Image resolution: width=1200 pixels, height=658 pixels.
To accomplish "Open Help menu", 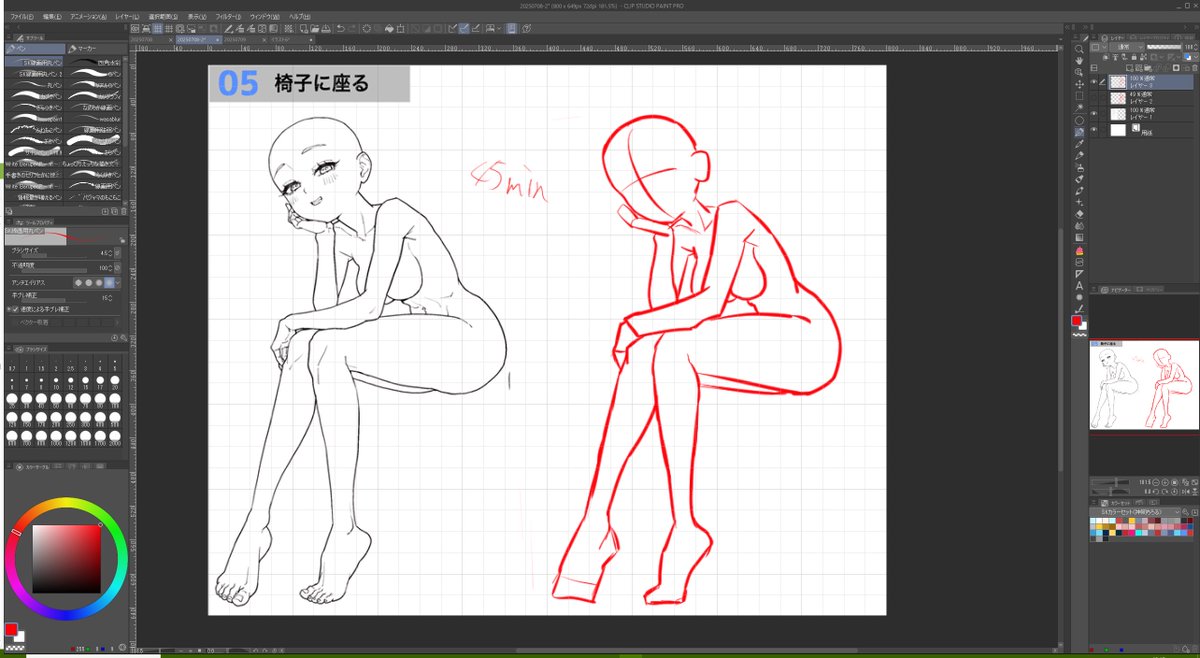I will click(299, 18).
